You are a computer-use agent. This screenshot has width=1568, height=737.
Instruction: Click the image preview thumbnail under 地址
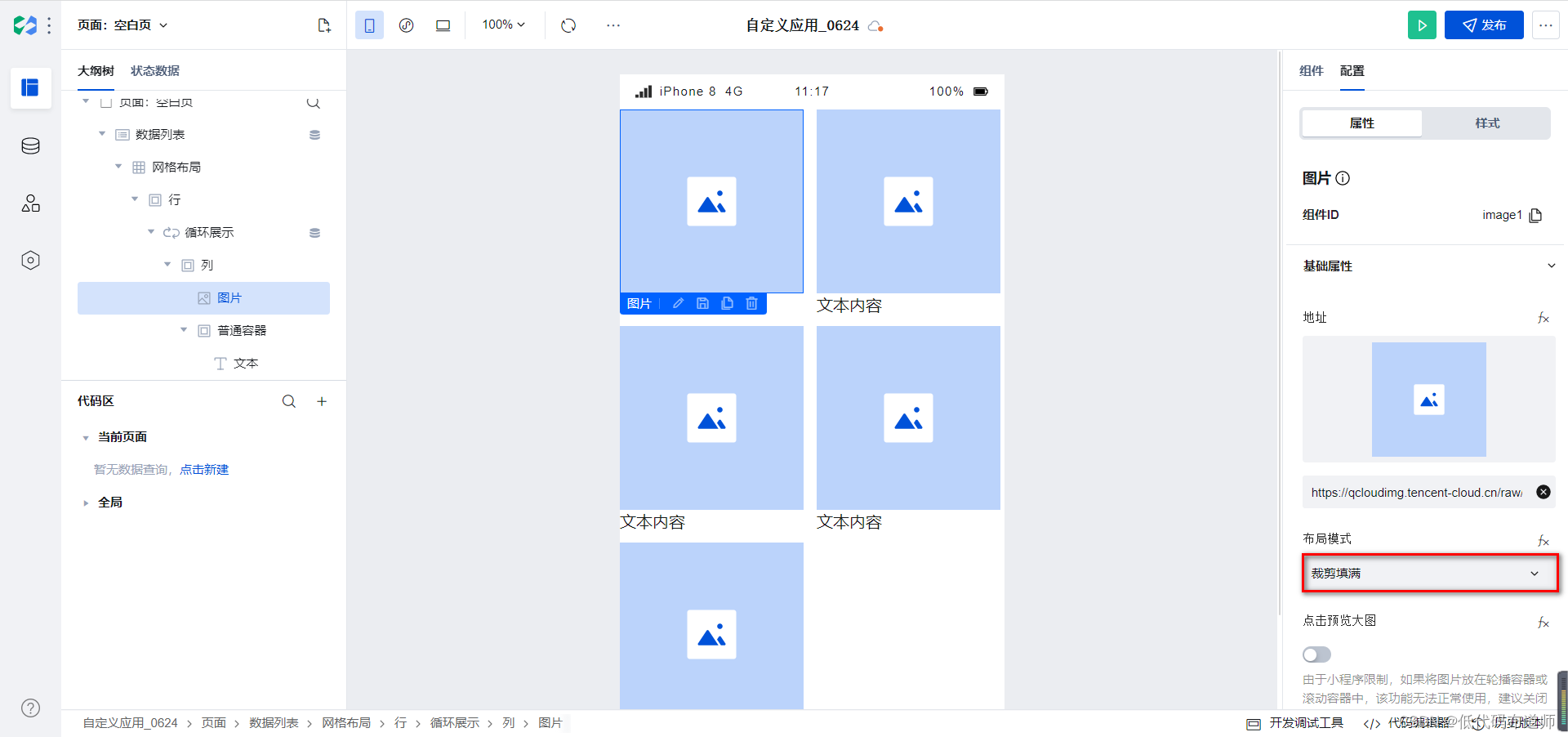(1429, 400)
